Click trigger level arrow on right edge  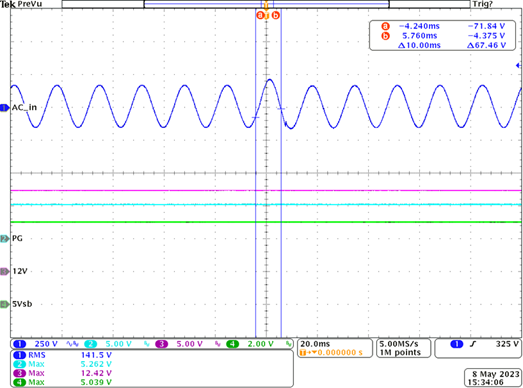[x=518, y=65]
